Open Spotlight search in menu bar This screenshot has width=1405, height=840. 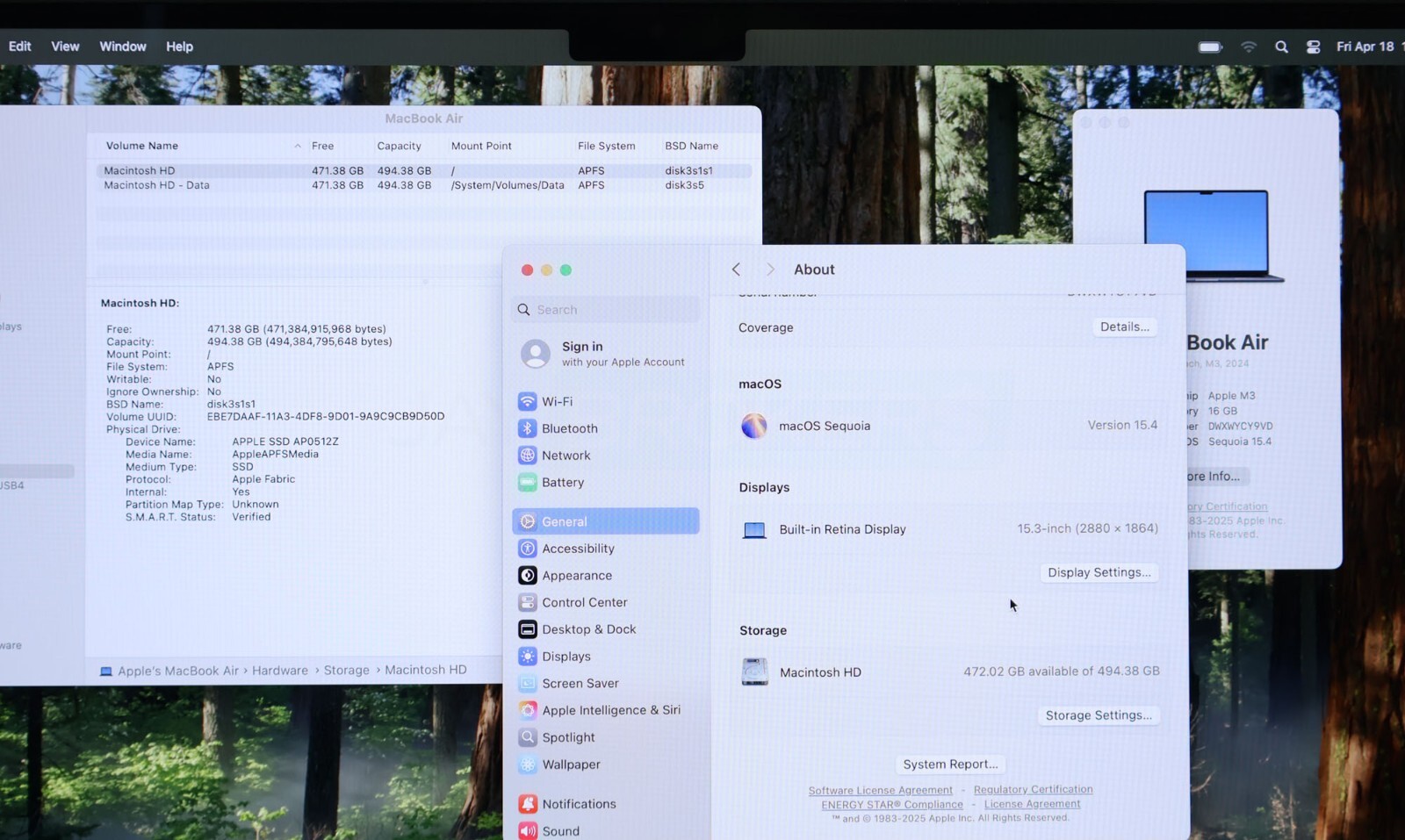[x=1281, y=47]
